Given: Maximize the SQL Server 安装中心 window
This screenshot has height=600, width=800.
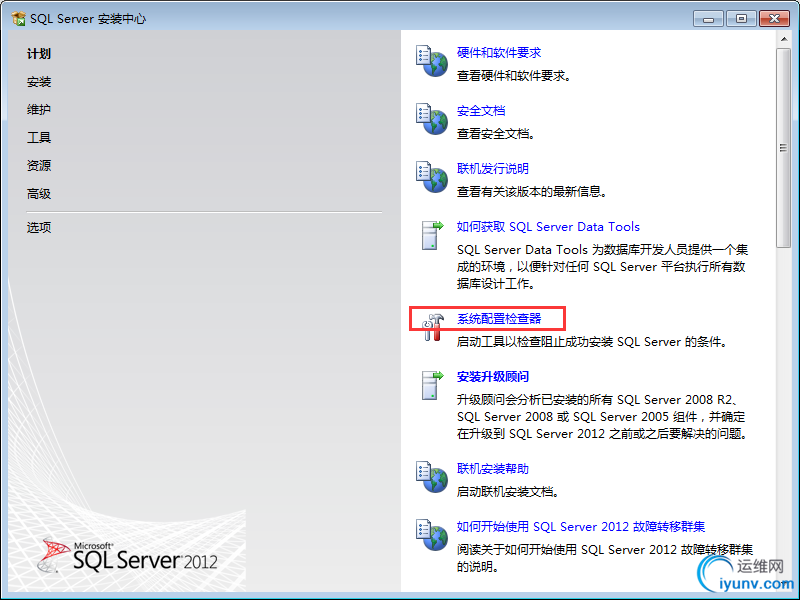Looking at the screenshot, I should point(741,19).
